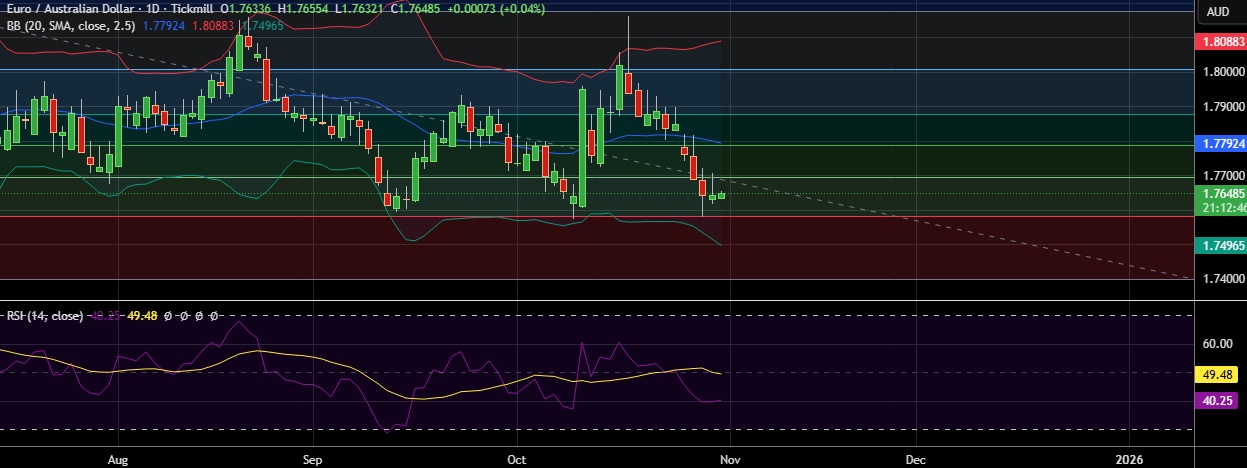Click the 1.77000 price scale label
The height and width of the screenshot is (468, 1247).
1224,176
